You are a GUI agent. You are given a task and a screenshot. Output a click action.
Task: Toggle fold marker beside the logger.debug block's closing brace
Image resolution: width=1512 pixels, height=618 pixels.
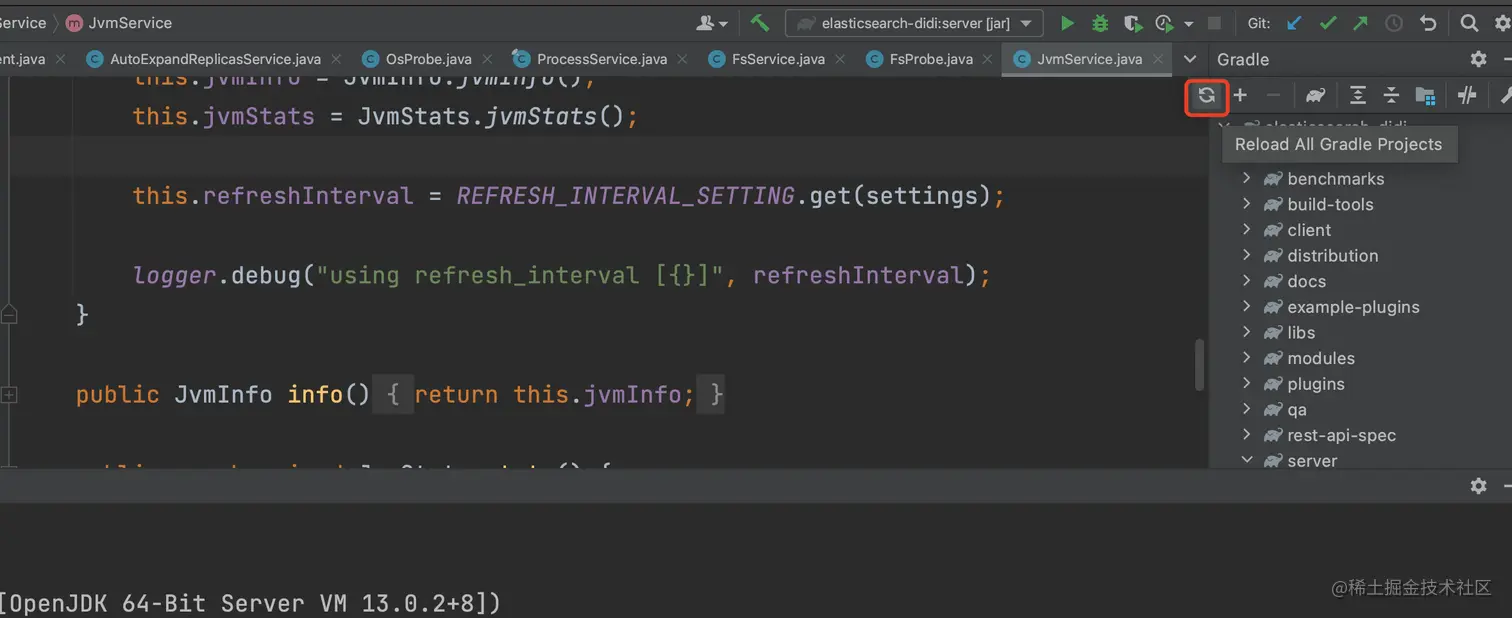[9, 315]
